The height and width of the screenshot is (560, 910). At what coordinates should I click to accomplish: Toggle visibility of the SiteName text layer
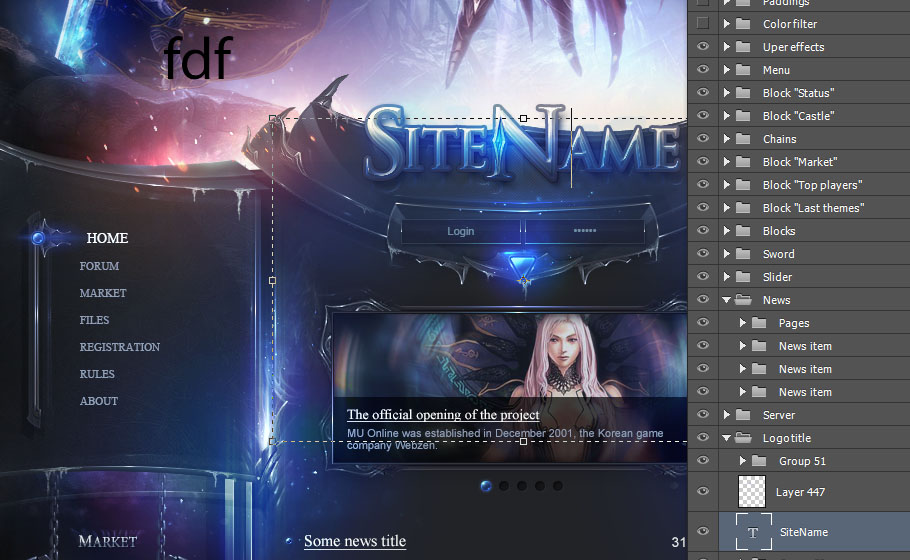702,532
